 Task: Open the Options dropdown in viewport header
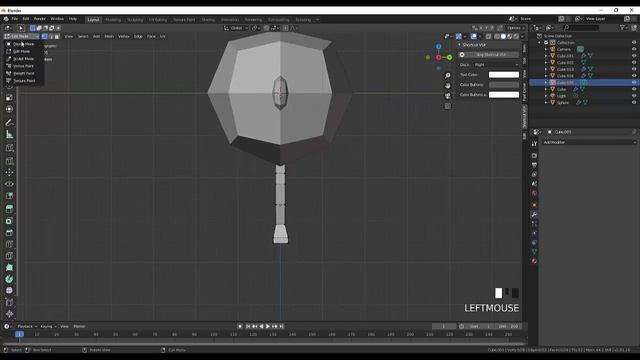click(x=515, y=28)
